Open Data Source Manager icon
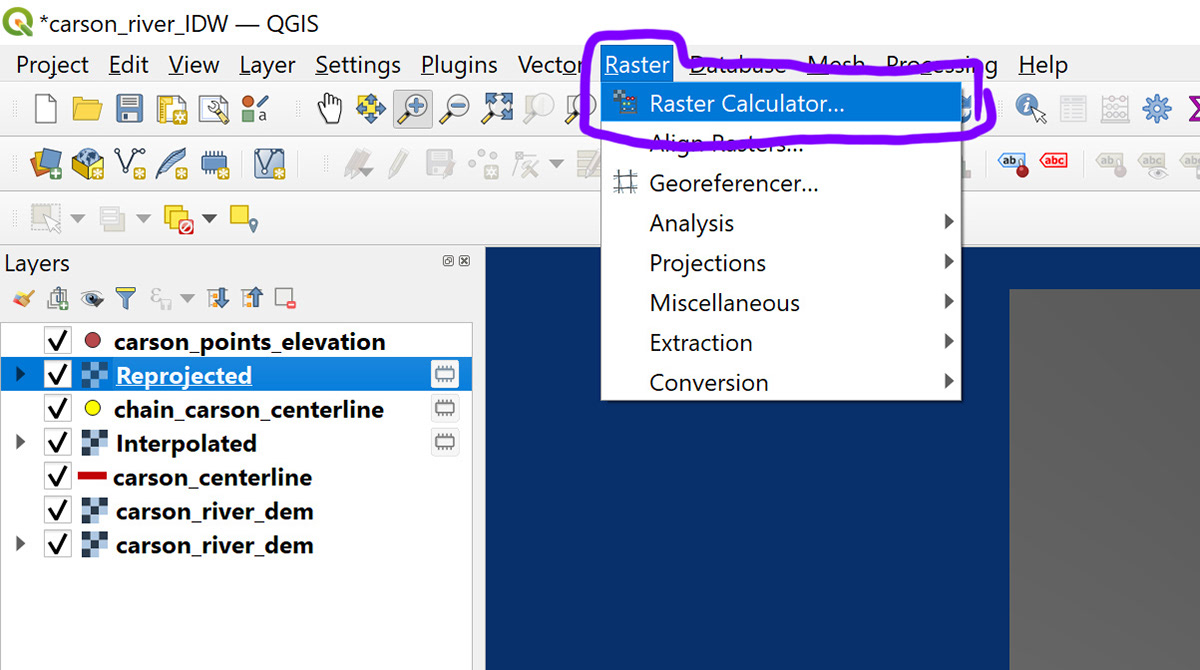 coord(47,162)
